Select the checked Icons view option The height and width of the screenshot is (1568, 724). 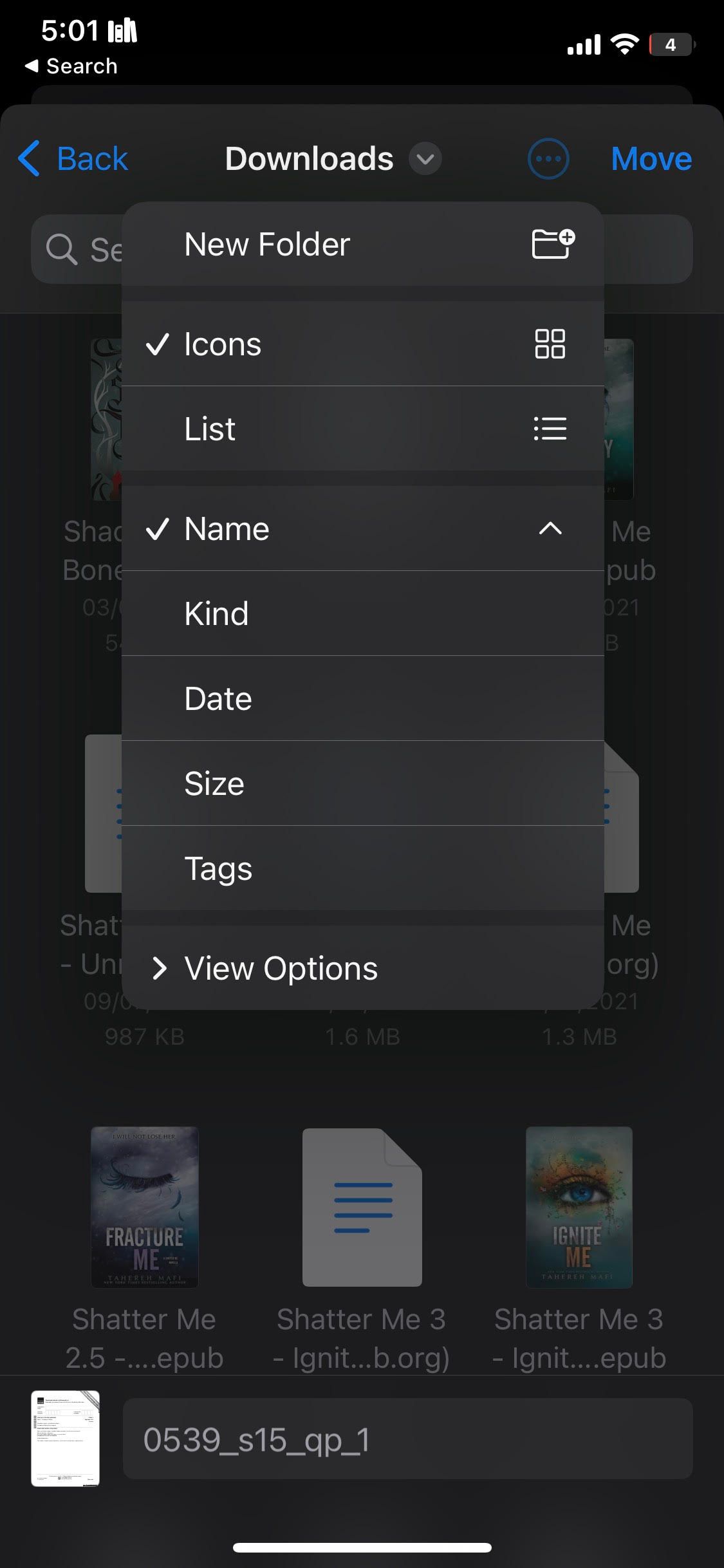point(222,344)
